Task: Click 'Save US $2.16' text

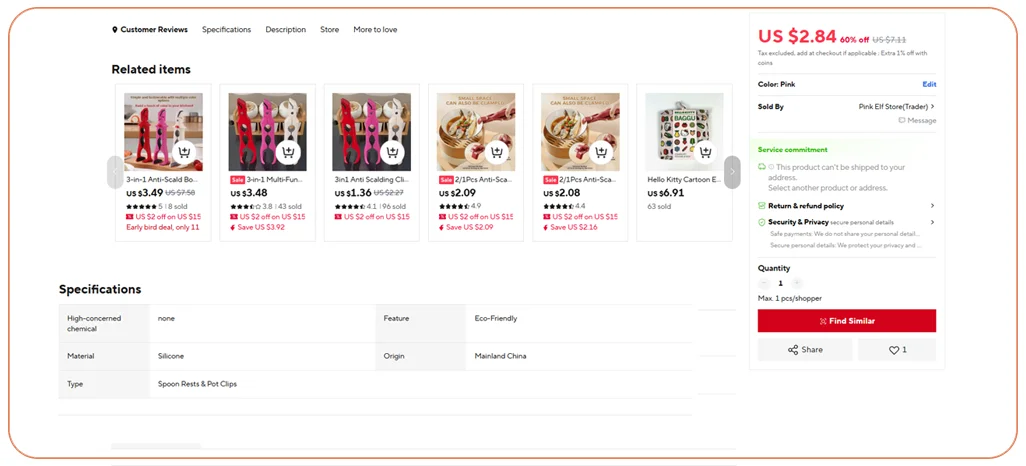Action: [574, 227]
